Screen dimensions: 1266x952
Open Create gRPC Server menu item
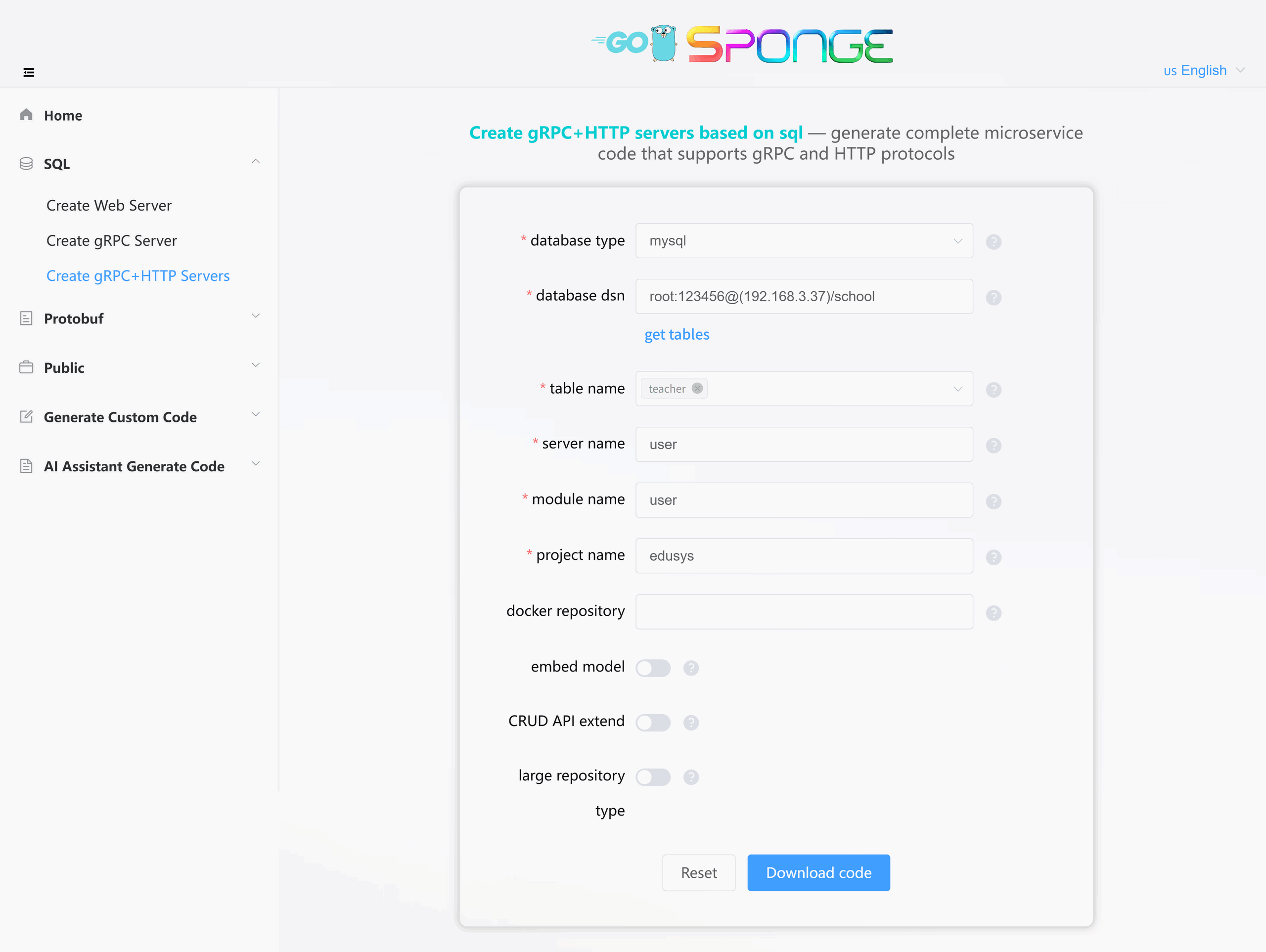click(112, 240)
